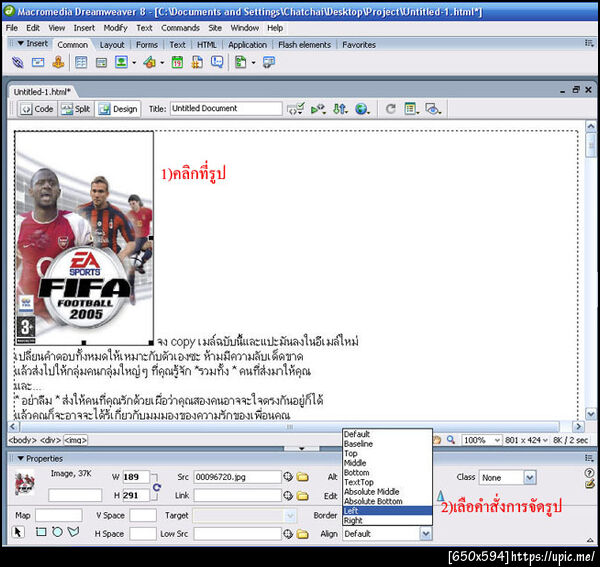Insert a Server-Side Include icon
600x567 pixels.
(197, 62)
